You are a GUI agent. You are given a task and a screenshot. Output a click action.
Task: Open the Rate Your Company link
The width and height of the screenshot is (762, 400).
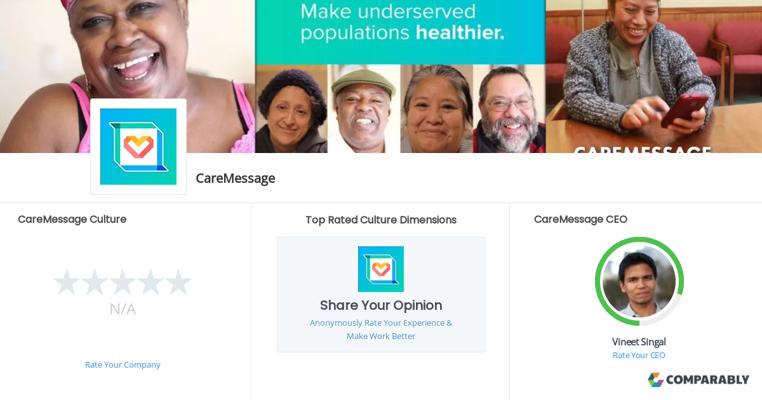pos(122,365)
